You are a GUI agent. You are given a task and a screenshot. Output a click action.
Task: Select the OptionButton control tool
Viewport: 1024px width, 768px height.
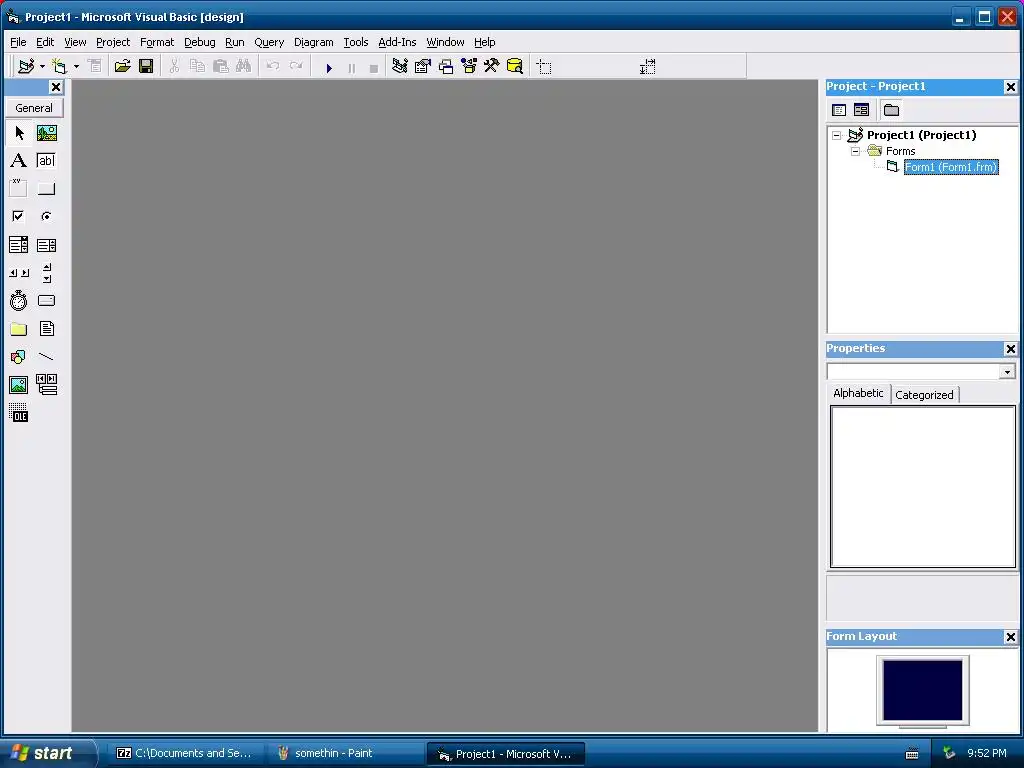point(46,216)
